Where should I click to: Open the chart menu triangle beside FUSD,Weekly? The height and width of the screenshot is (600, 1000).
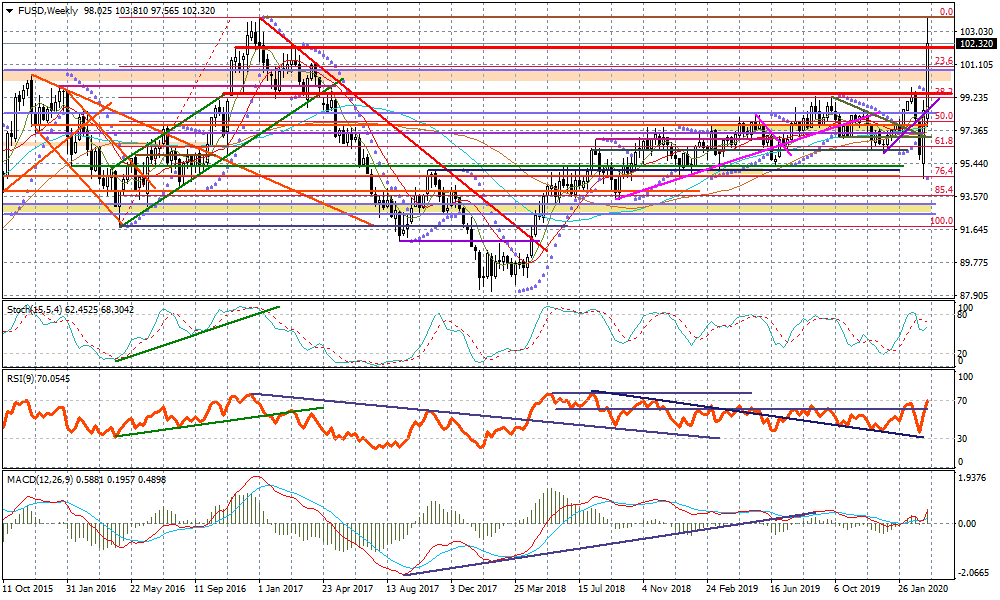tap(9, 11)
